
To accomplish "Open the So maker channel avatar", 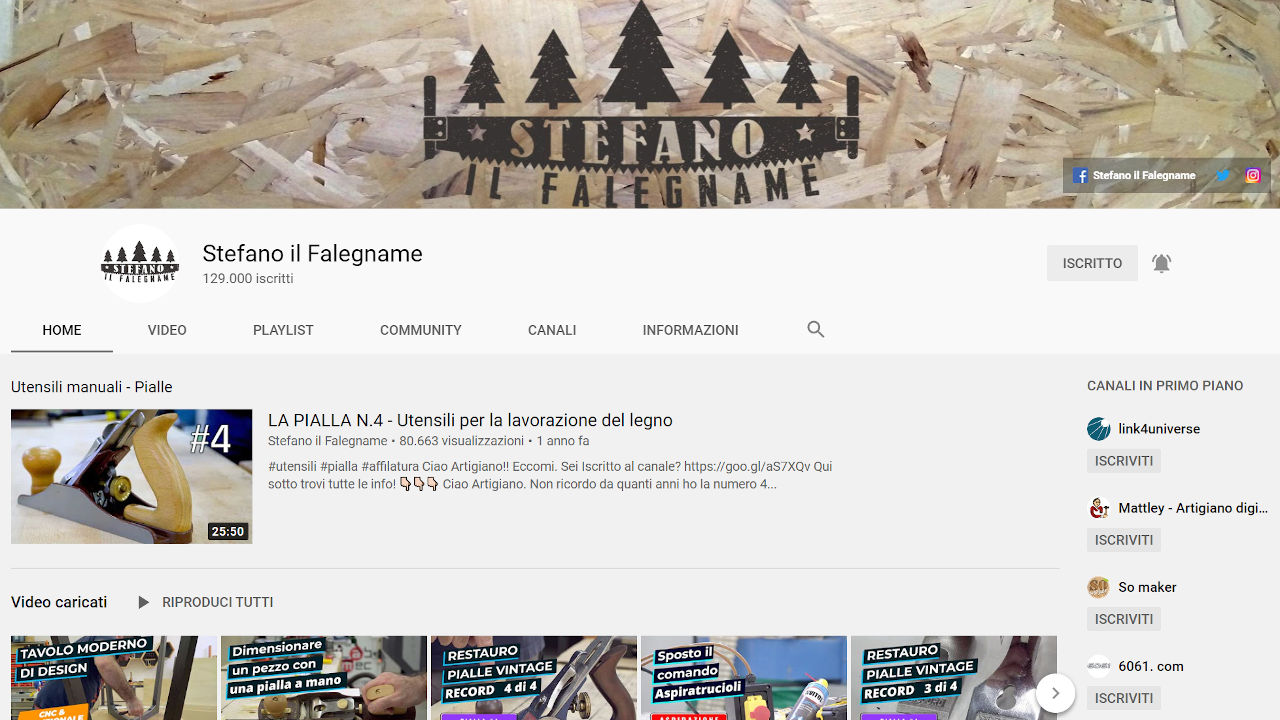I will (x=1099, y=587).
